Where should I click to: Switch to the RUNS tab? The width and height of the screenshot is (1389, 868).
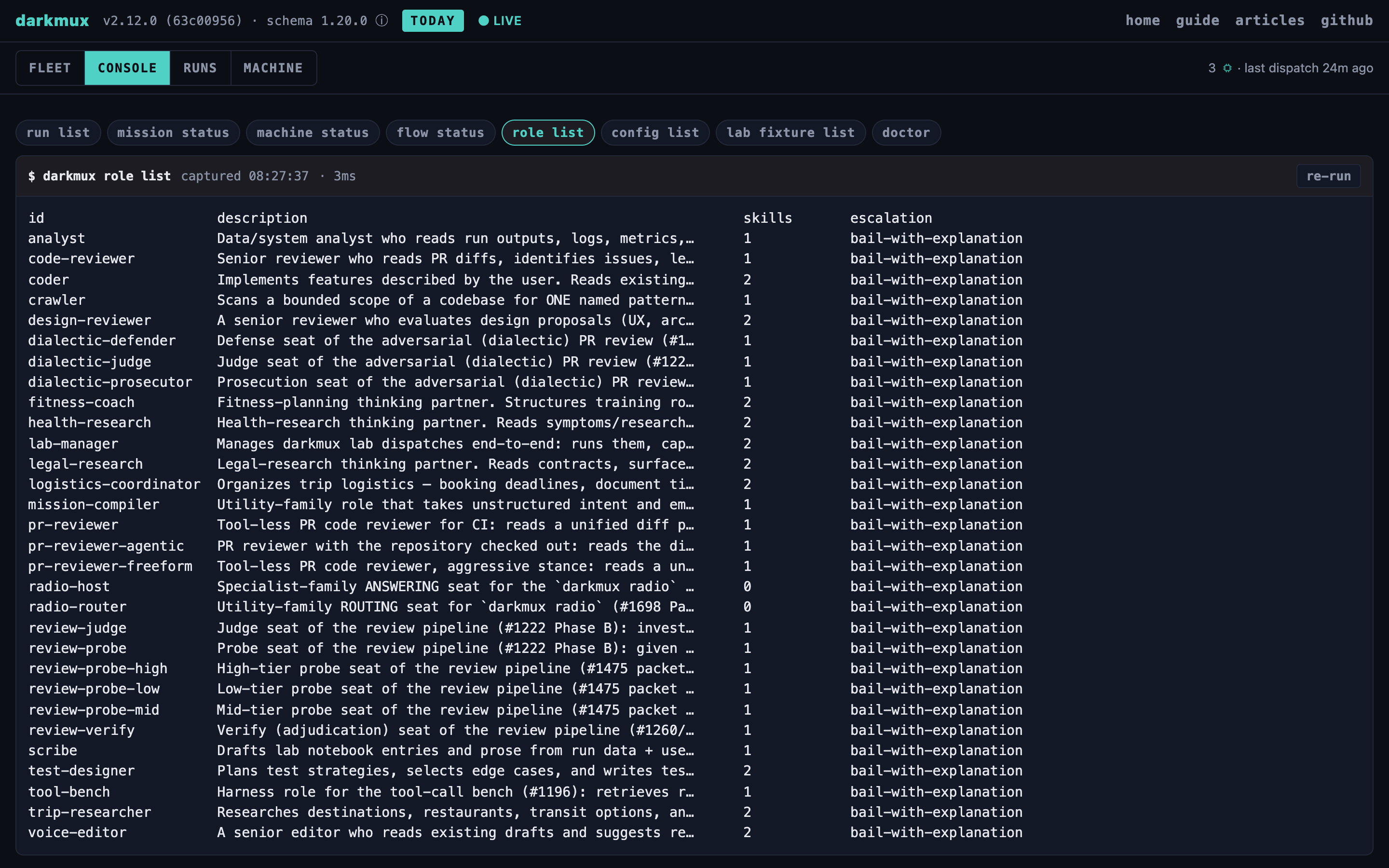pos(200,68)
